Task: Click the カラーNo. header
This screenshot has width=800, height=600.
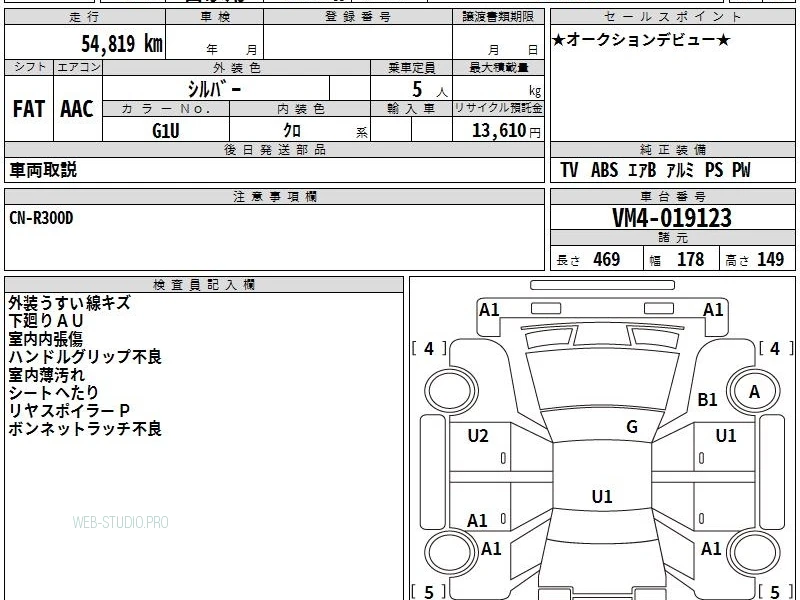Action: (x=166, y=109)
